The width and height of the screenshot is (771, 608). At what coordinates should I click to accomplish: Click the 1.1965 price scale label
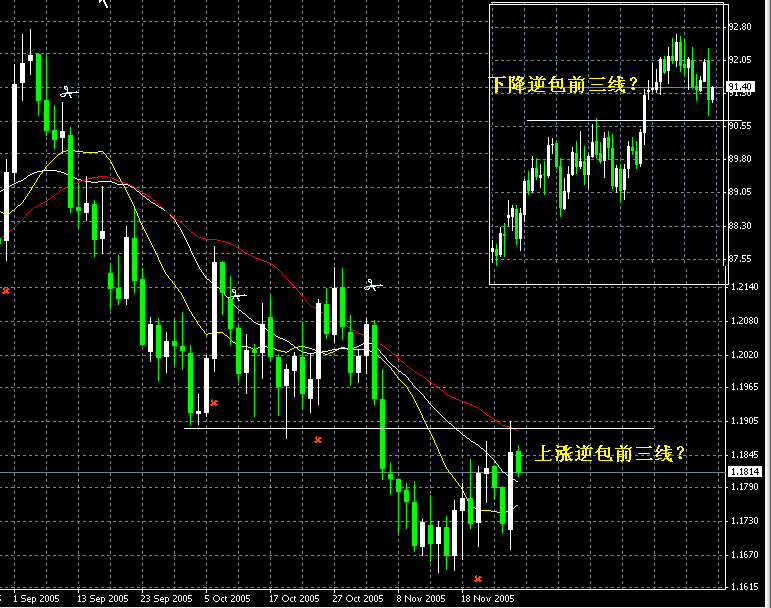tap(744, 387)
